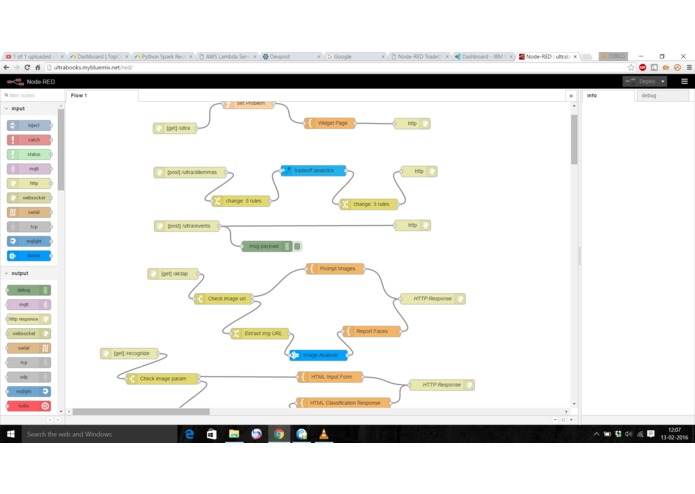This screenshot has width=695, height=494.
Task: Select the [post] /ultra/dilemmas node
Action: tap(190, 172)
